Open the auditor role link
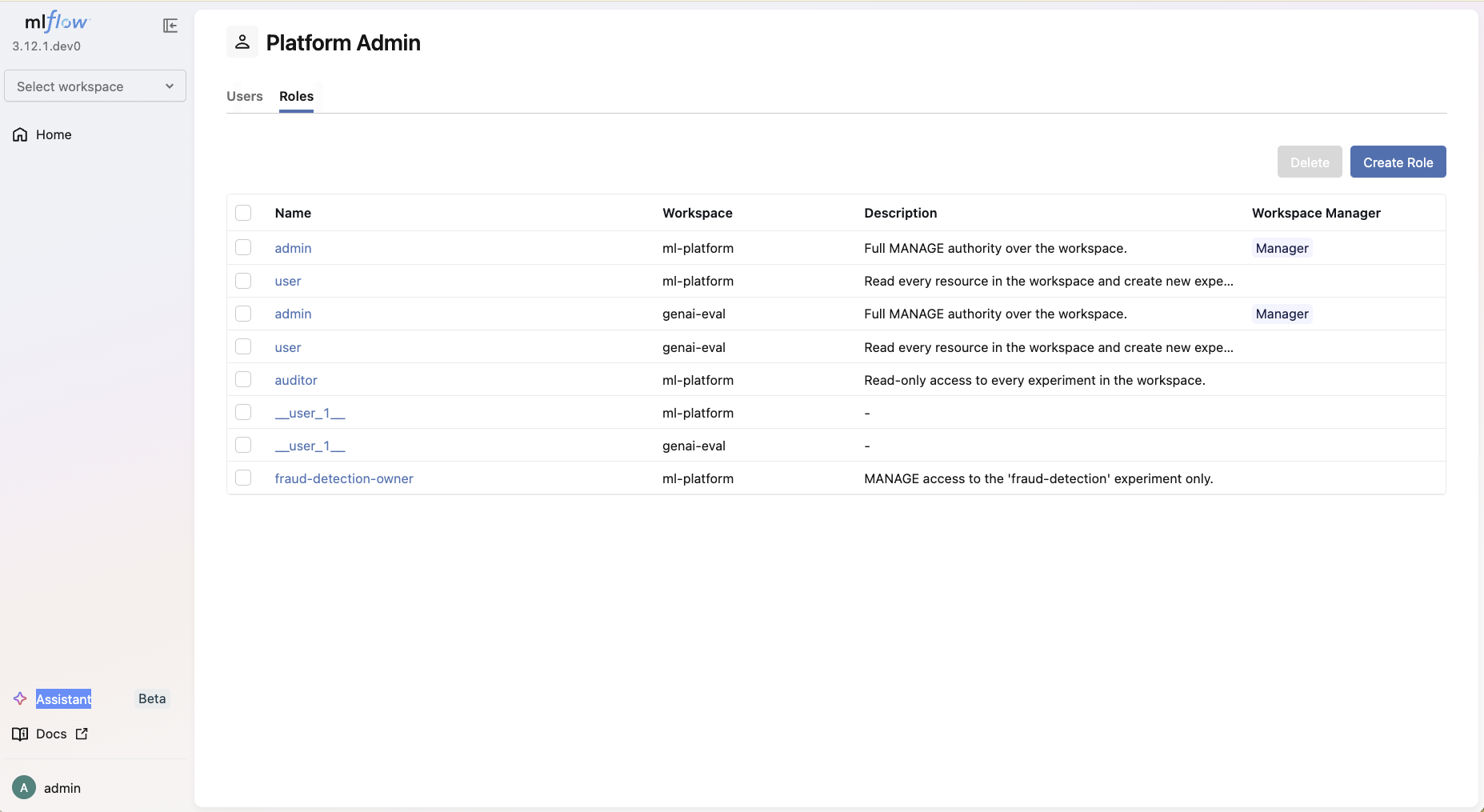This screenshot has width=1484, height=812. [x=296, y=380]
